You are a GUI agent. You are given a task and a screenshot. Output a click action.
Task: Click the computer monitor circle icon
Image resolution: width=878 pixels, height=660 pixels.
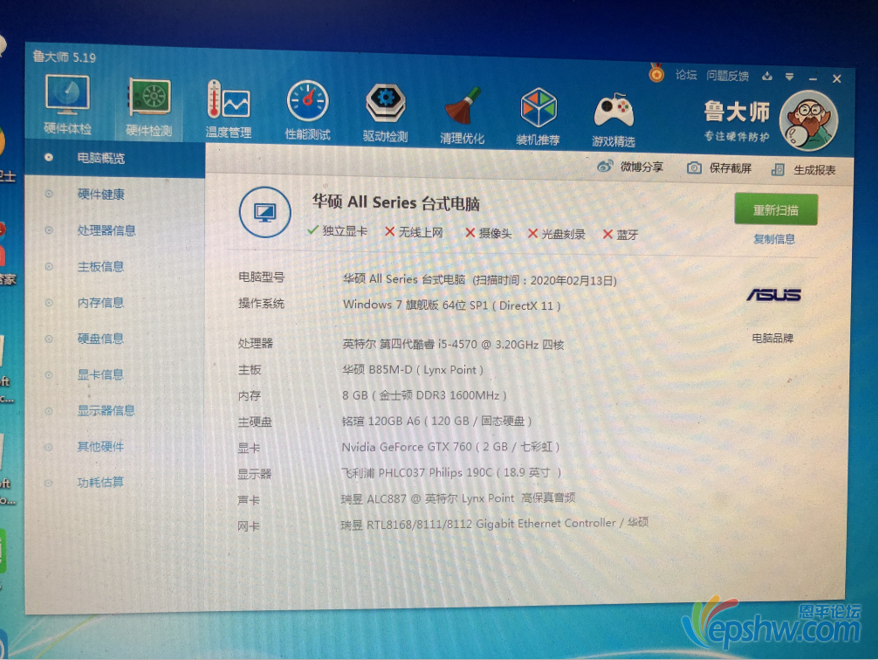(x=264, y=212)
